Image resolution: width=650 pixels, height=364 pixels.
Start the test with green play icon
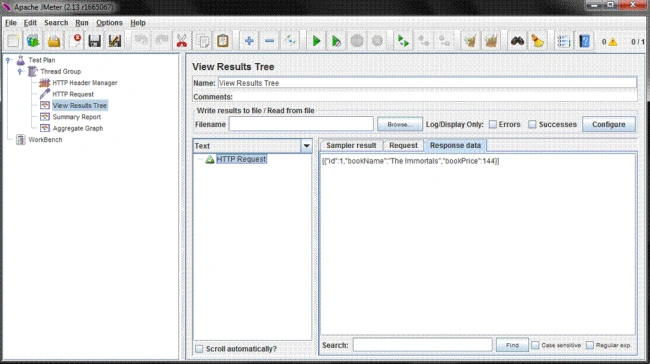point(316,41)
